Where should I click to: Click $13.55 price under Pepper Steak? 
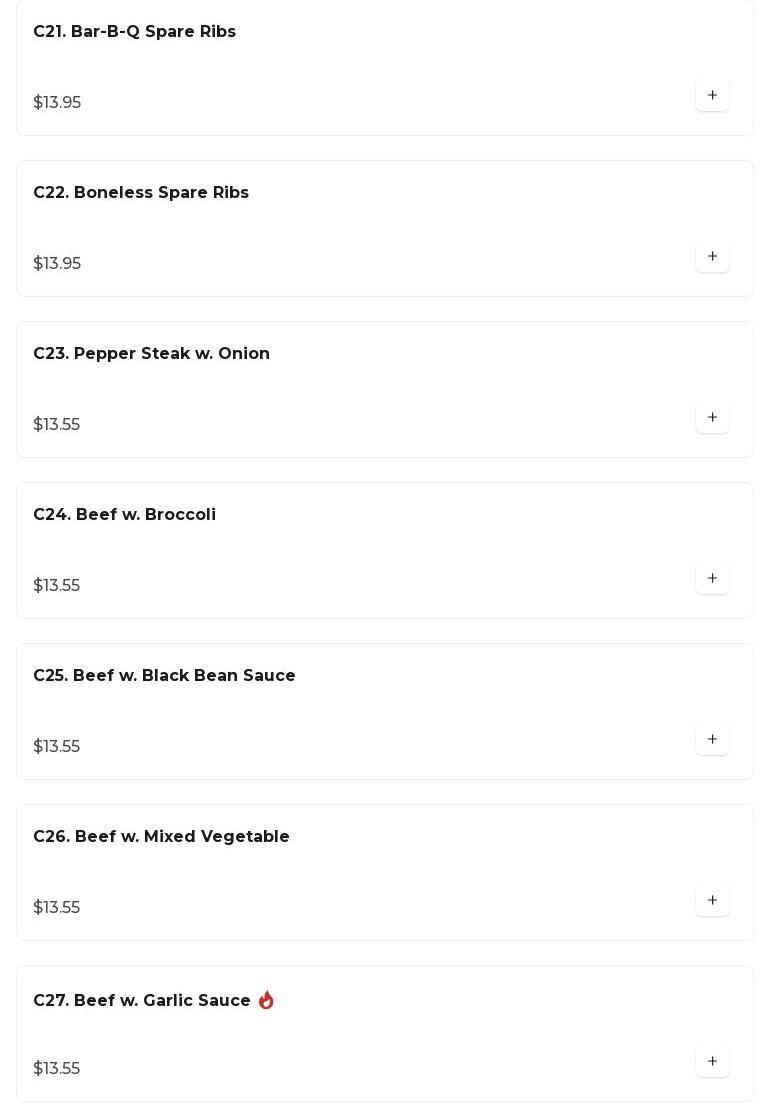point(56,425)
